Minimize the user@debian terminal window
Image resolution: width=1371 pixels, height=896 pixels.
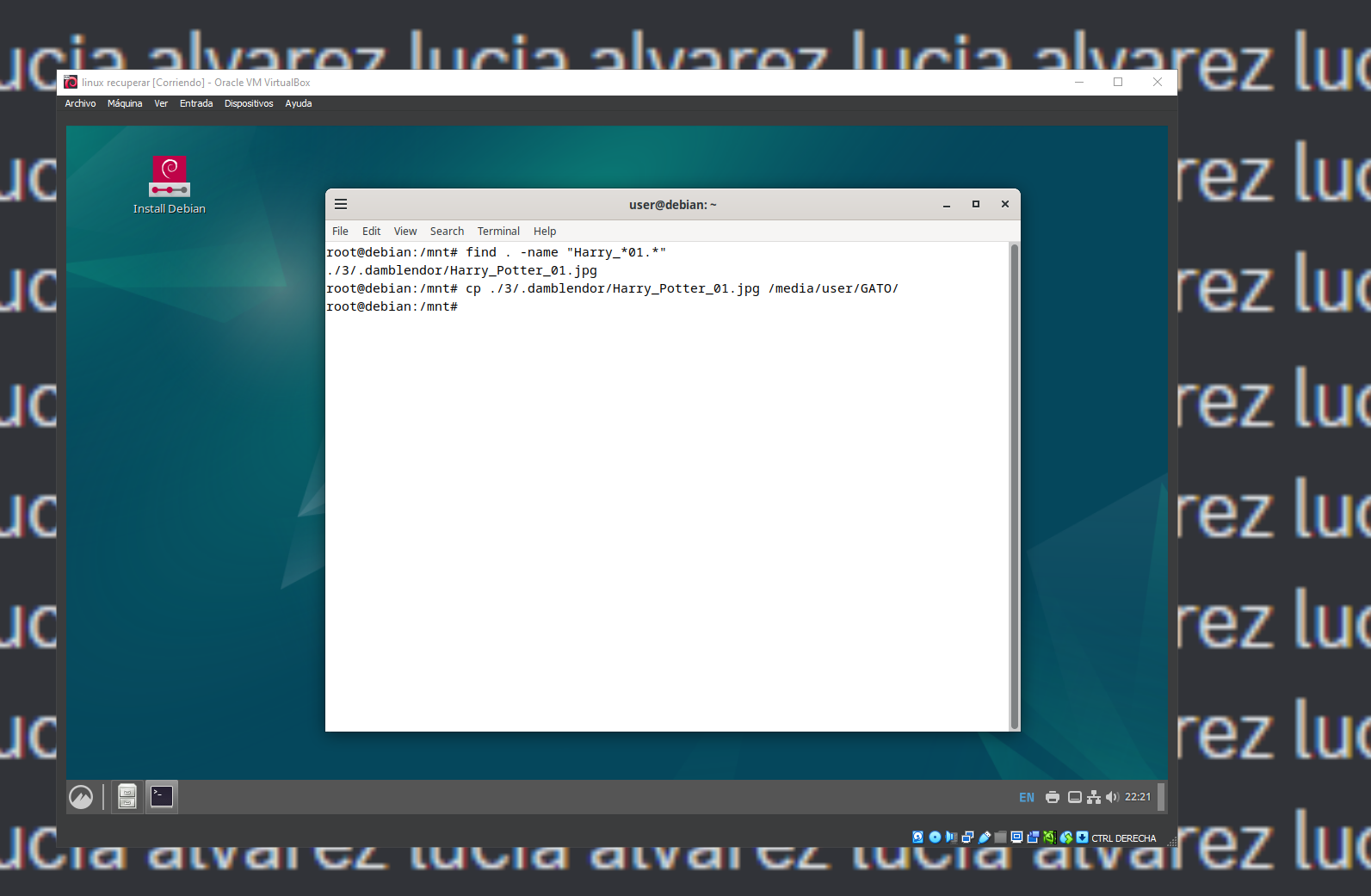tap(947, 205)
